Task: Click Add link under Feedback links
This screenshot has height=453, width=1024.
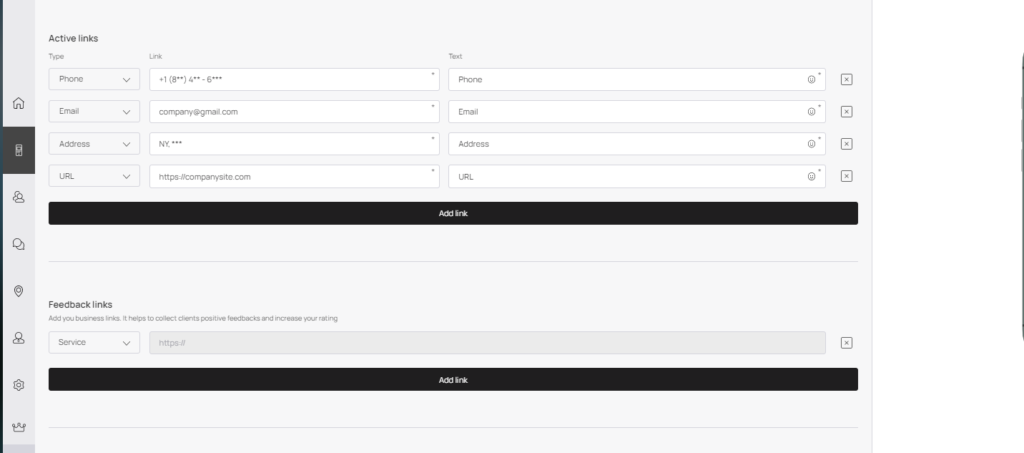Action: (x=453, y=380)
